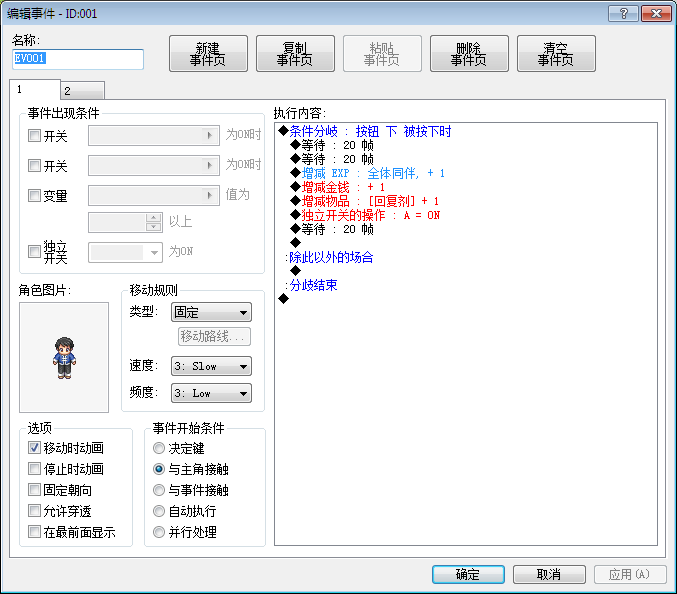Enable the 固定朝向 option
The image size is (677, 594).
pyautogui.click(x=34, y=490)
